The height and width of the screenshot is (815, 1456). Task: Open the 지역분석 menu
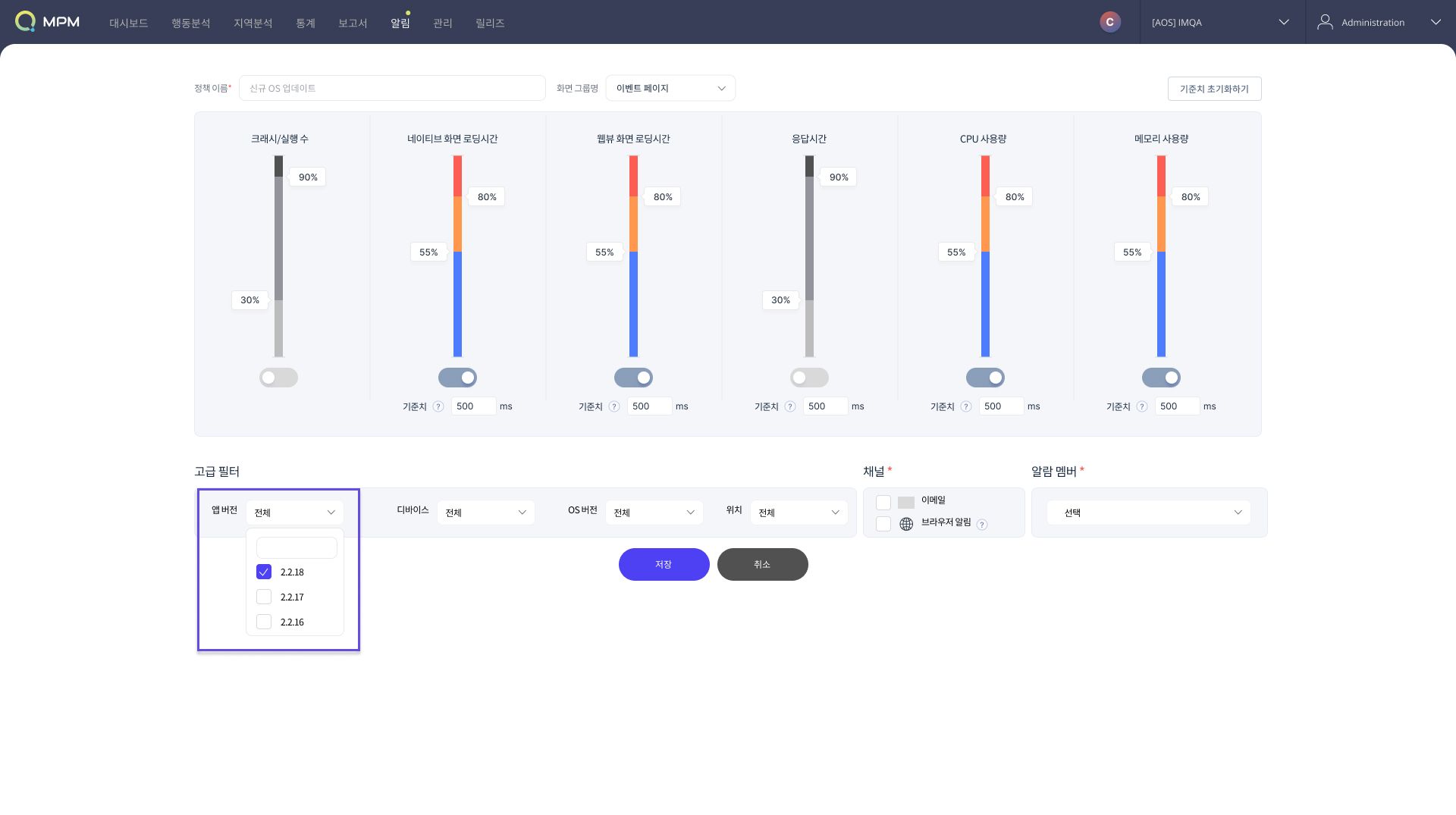(253, 23)
